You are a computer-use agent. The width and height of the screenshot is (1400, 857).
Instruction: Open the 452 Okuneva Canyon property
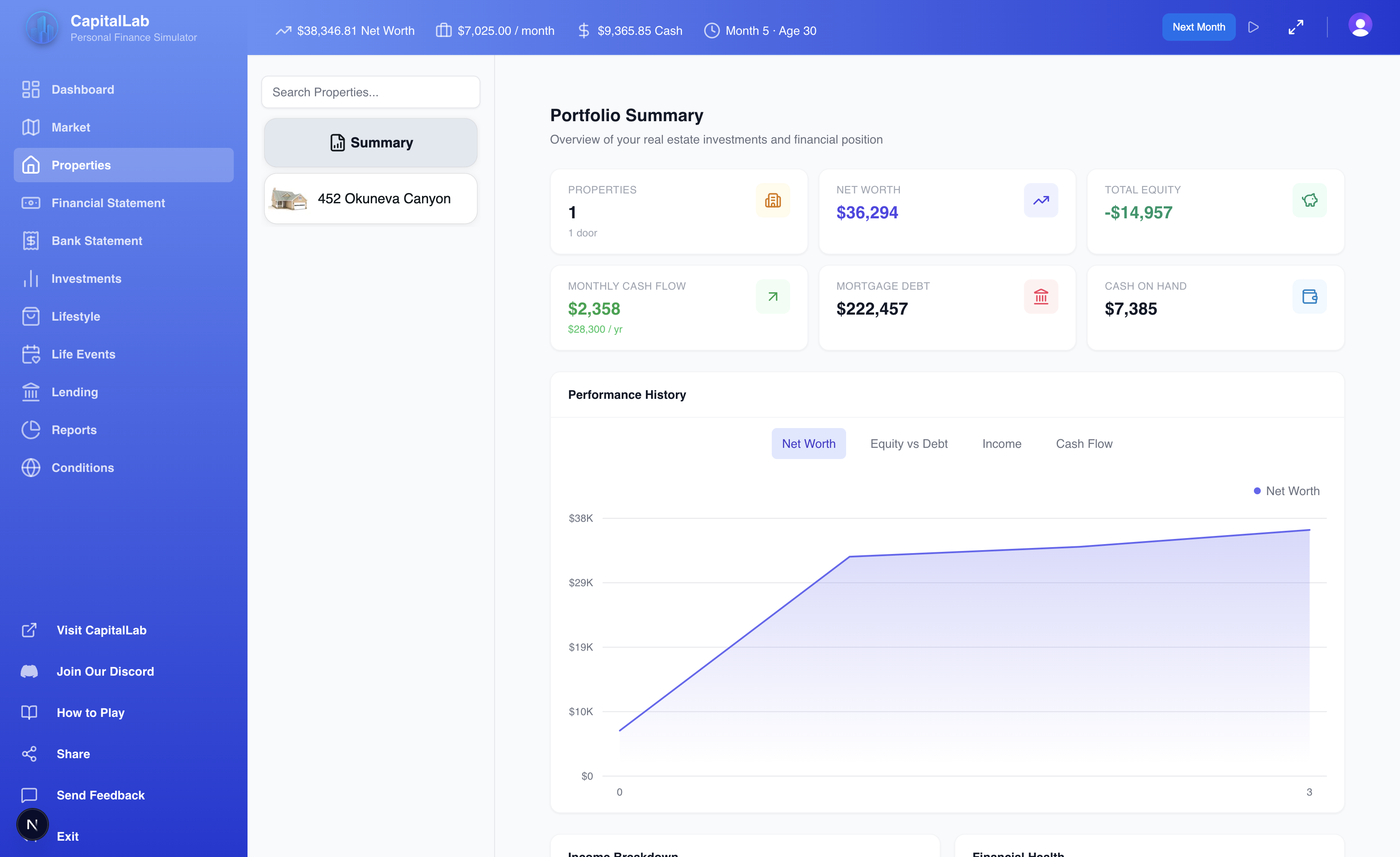click(x=370, y=198)
